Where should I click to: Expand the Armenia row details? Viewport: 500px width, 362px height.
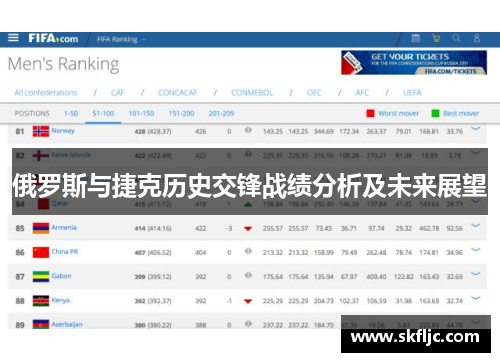click(x=476, y=225)
